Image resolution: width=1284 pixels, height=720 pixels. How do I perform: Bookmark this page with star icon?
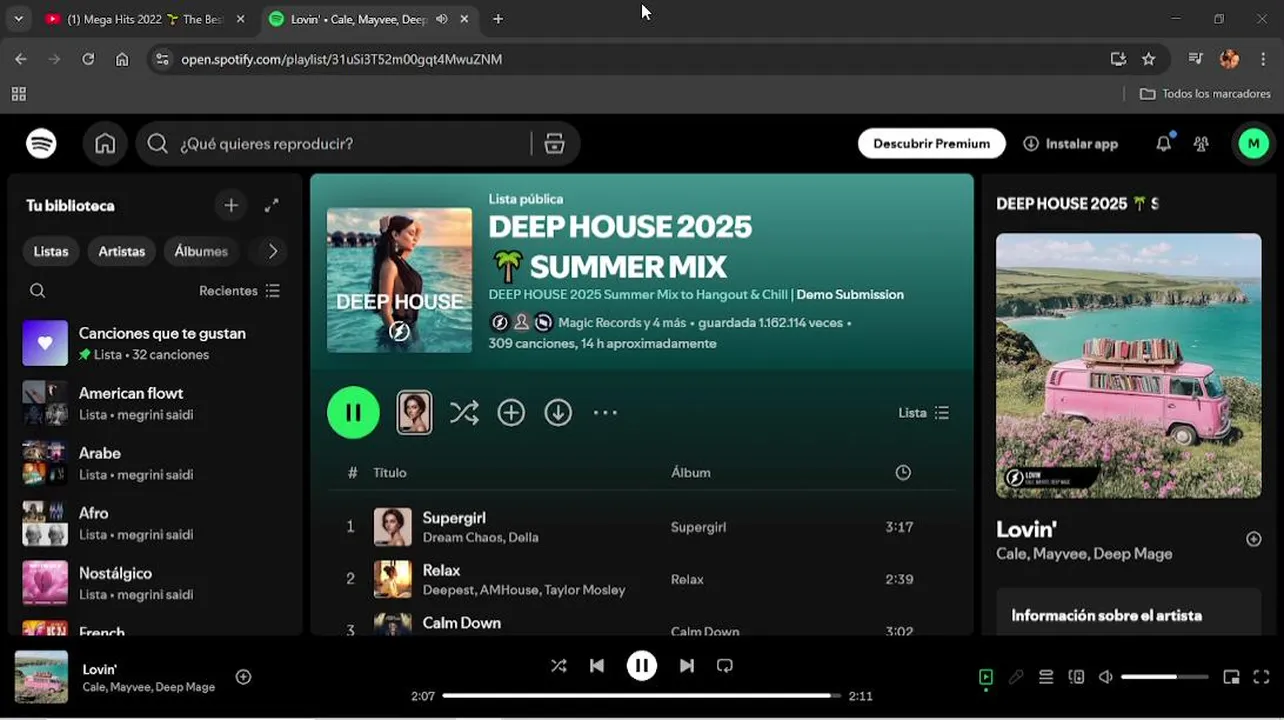click(x=1148, y=59)
